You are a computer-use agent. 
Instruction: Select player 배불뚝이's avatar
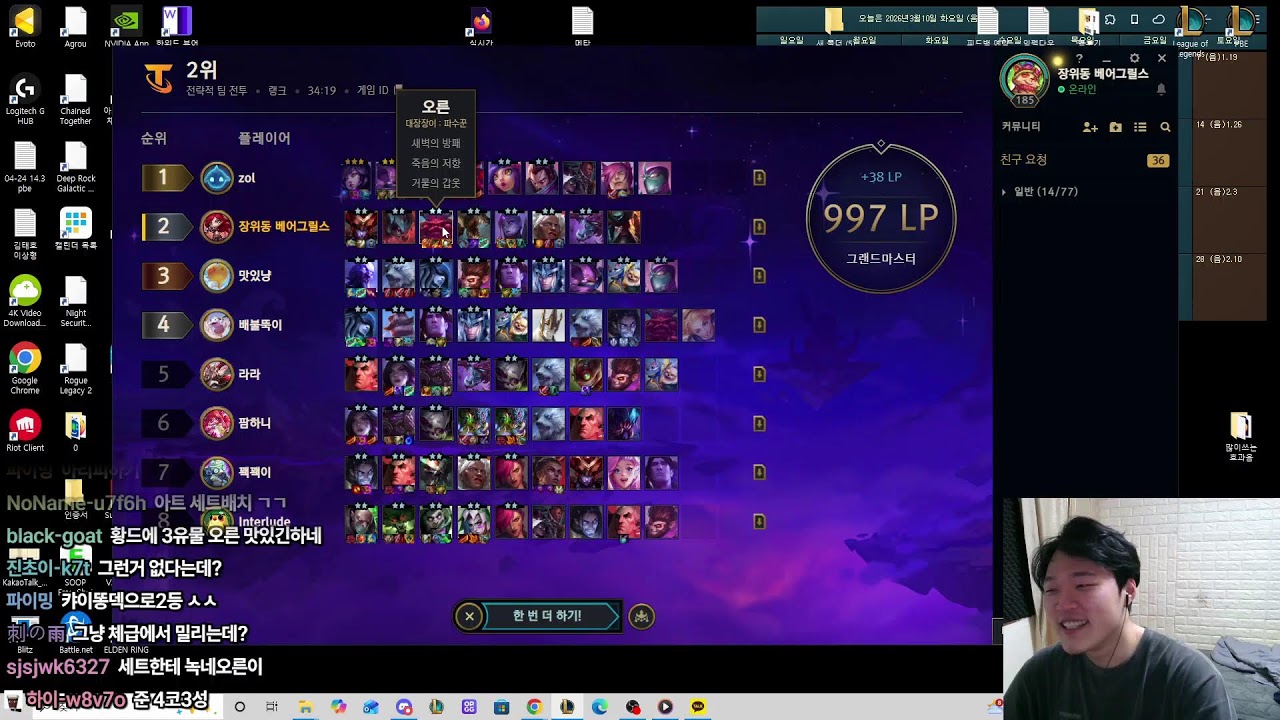click(217, 325)
